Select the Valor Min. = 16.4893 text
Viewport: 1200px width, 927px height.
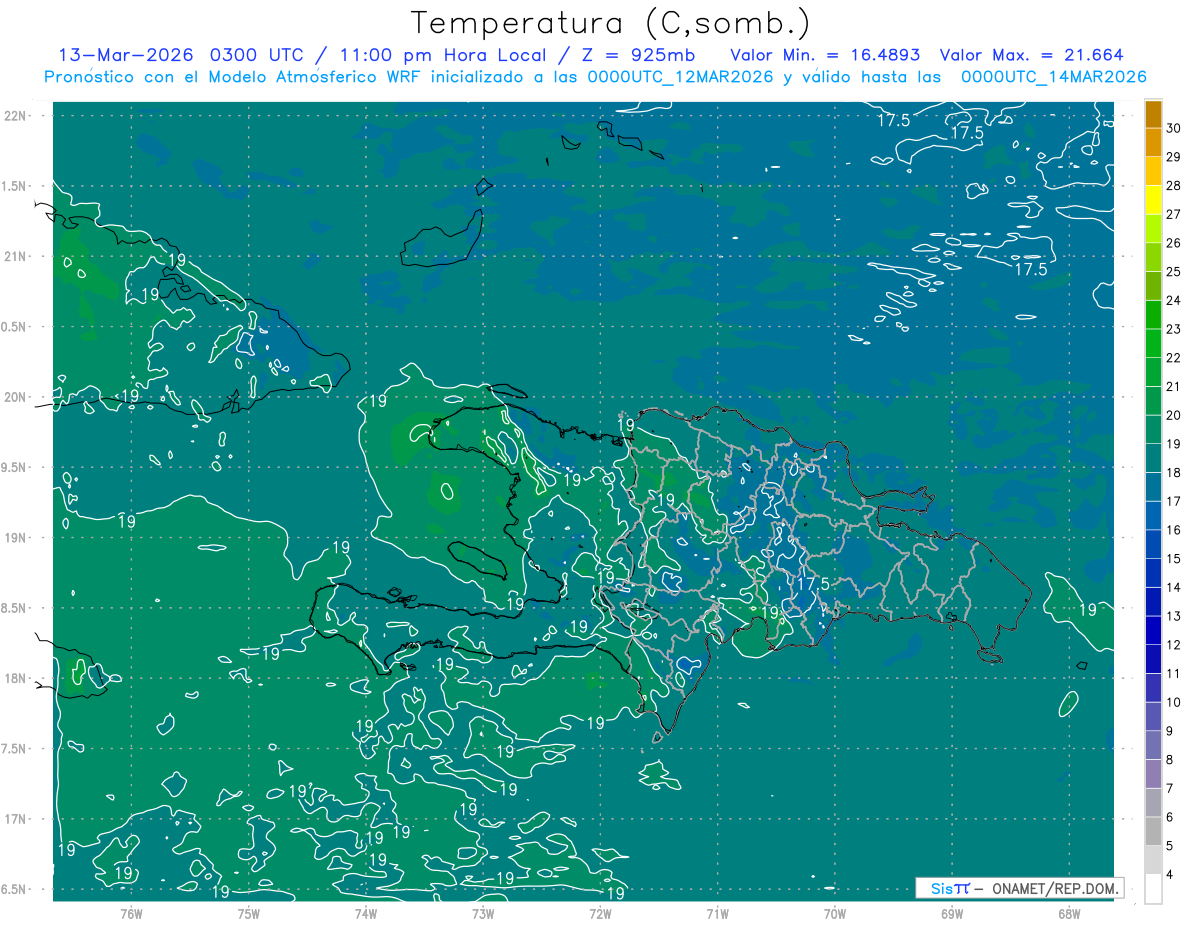click(x=825, y=55)
